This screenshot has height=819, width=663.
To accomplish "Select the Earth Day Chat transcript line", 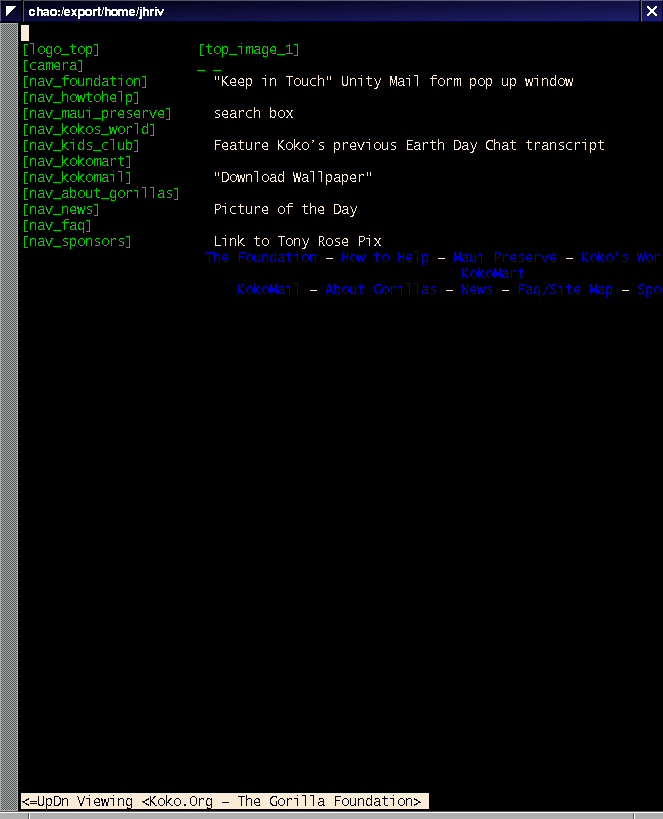I will coord(409,145).
